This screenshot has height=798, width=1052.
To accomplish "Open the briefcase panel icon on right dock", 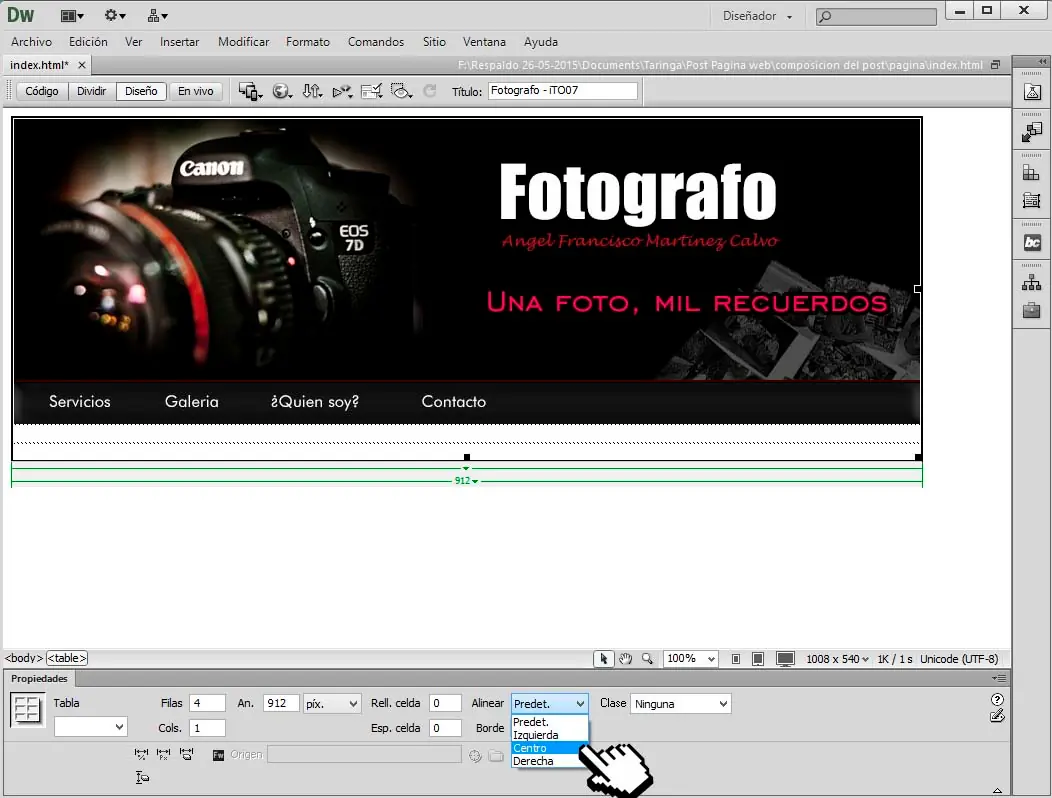I will pos(1031,310).
